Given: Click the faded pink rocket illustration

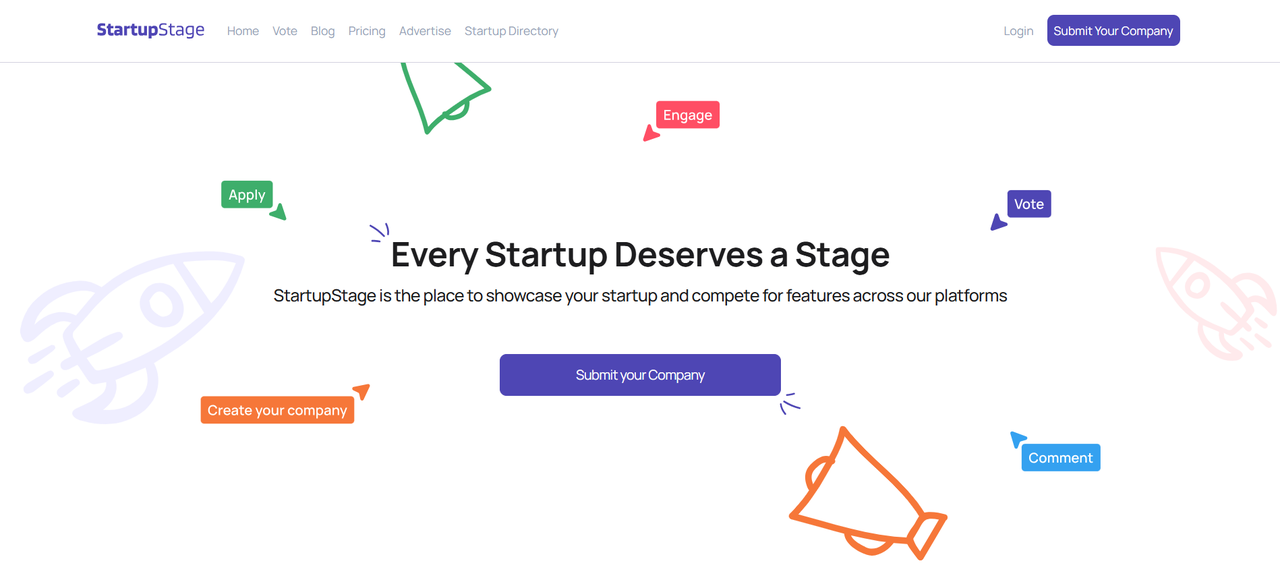Looking at the screenshot, I should (x=1213, y=300).
